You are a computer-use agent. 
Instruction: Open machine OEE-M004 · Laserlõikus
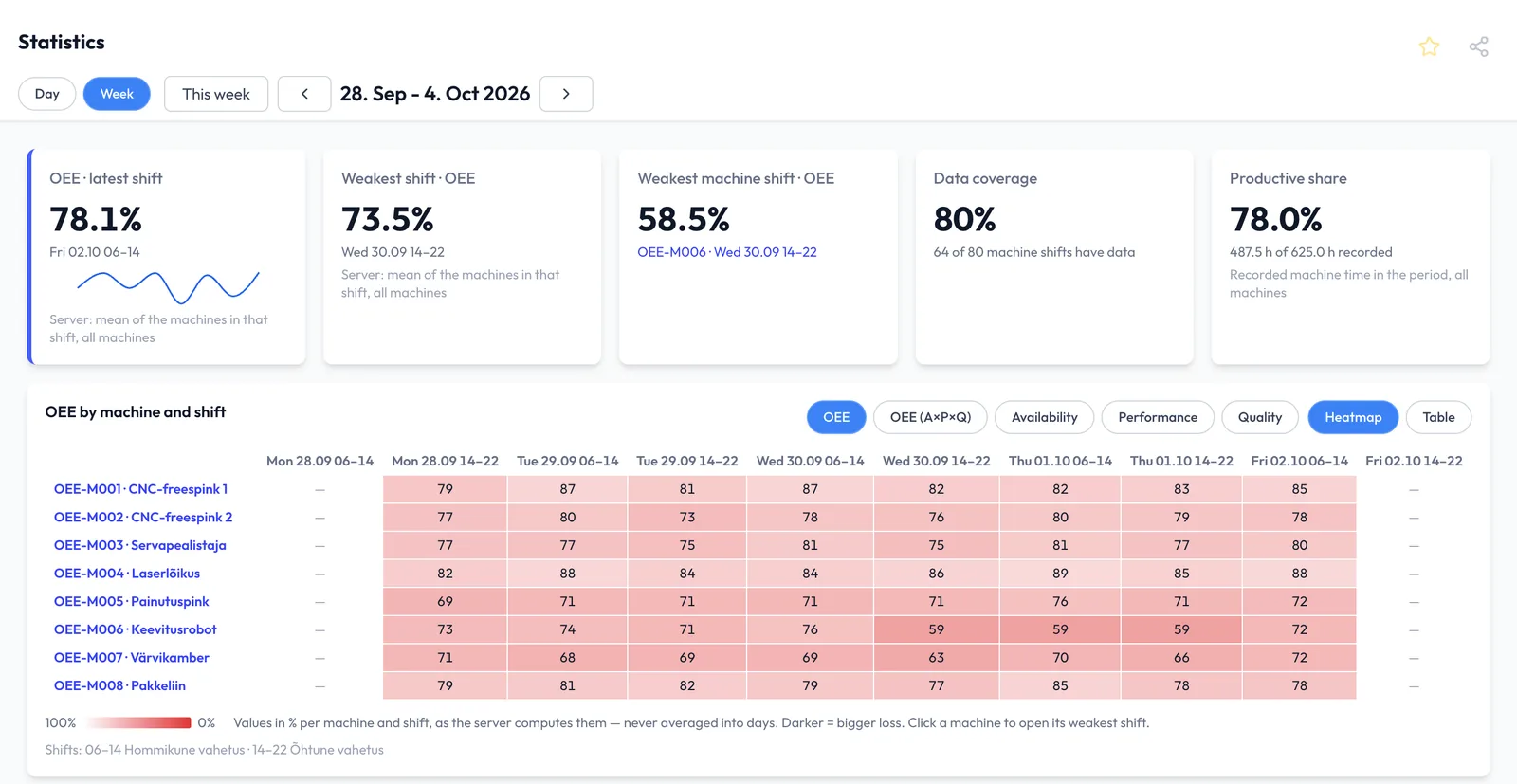pyautogui.click(x=127, y=574)
